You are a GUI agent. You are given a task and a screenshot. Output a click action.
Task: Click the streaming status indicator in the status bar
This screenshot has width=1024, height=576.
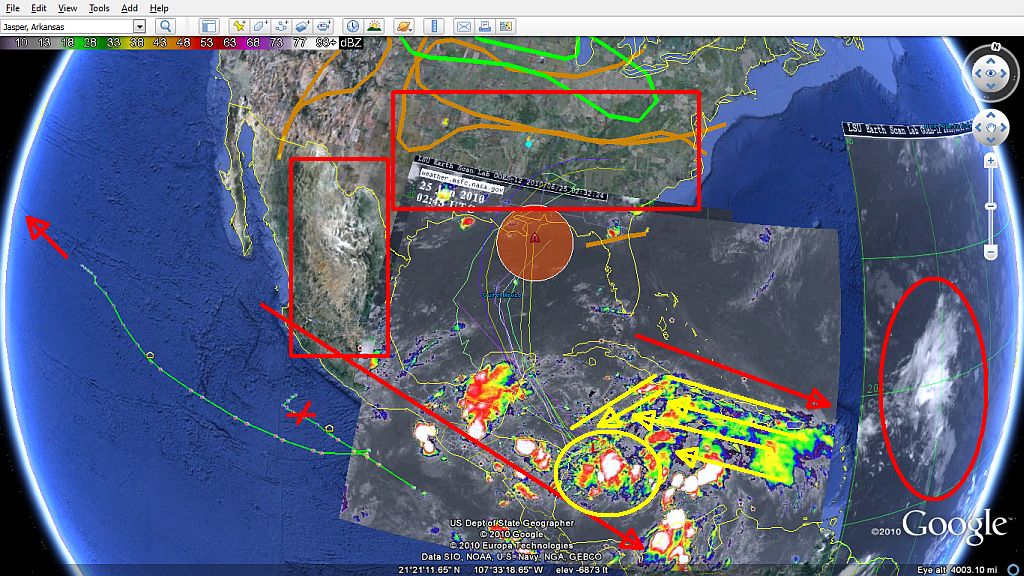pyautogui.click(x=1013, y=570)
